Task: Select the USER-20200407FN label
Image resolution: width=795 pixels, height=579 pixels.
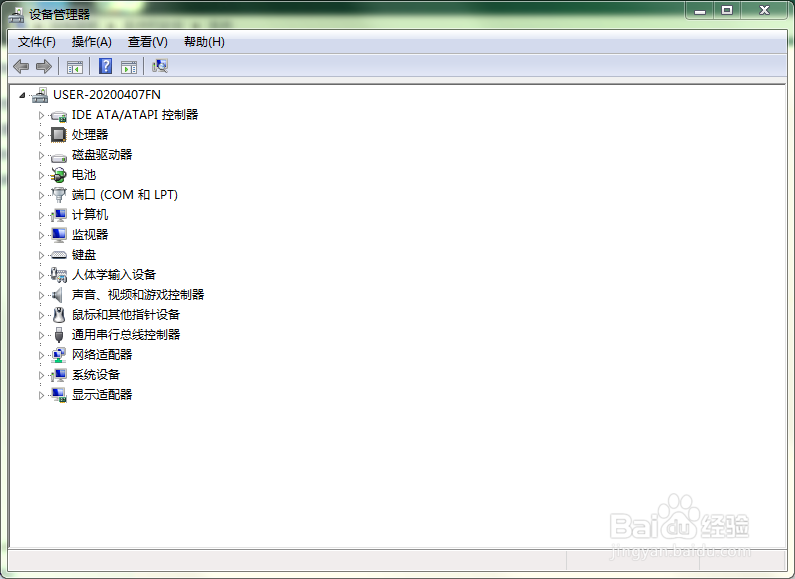Action: [x=107, y=95]
